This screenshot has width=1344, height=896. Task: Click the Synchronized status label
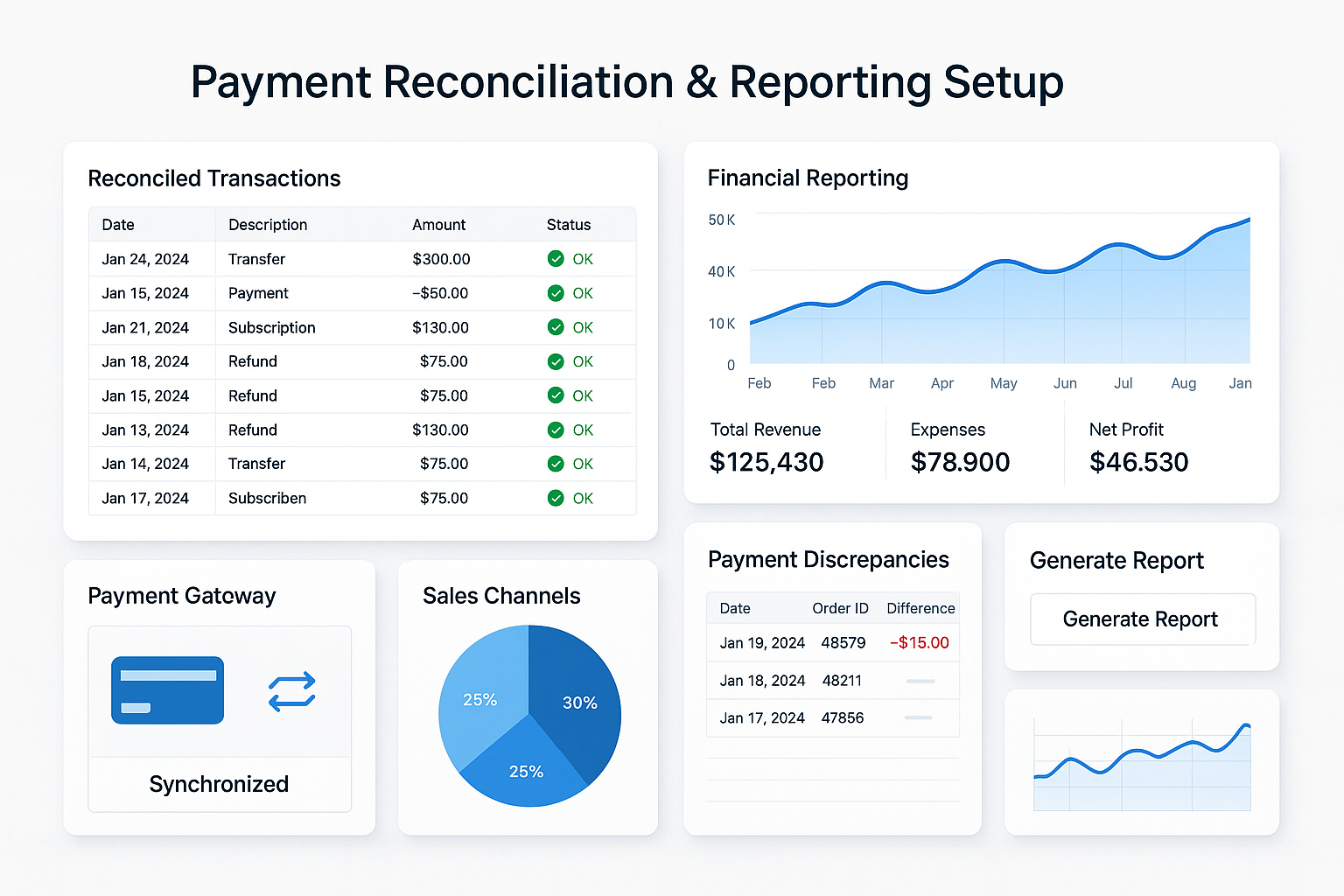(219, 784)
